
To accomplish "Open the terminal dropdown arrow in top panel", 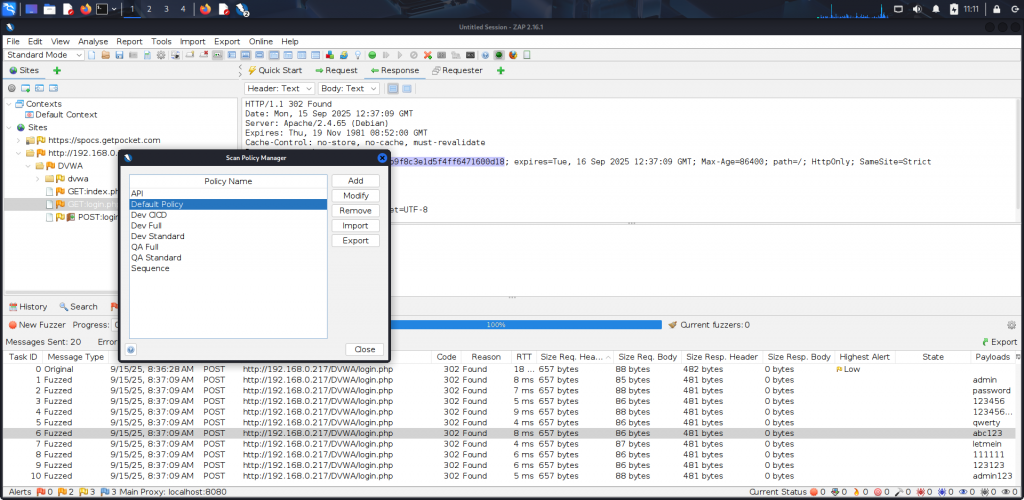I will (x=114, y=9).
